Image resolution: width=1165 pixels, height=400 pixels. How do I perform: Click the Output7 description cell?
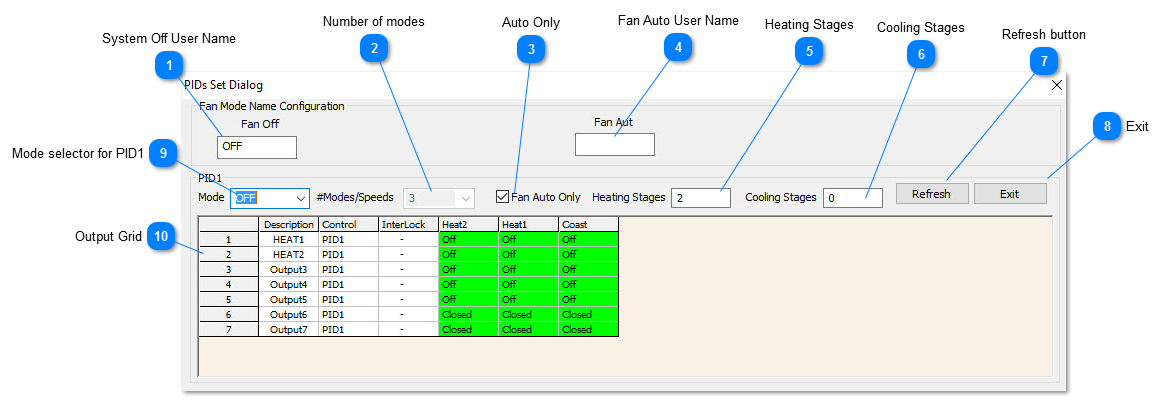click(x=288, y=329)
